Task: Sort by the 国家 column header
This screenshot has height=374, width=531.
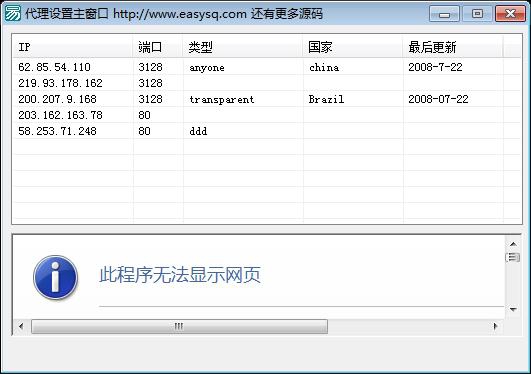Action: [353, 46]
